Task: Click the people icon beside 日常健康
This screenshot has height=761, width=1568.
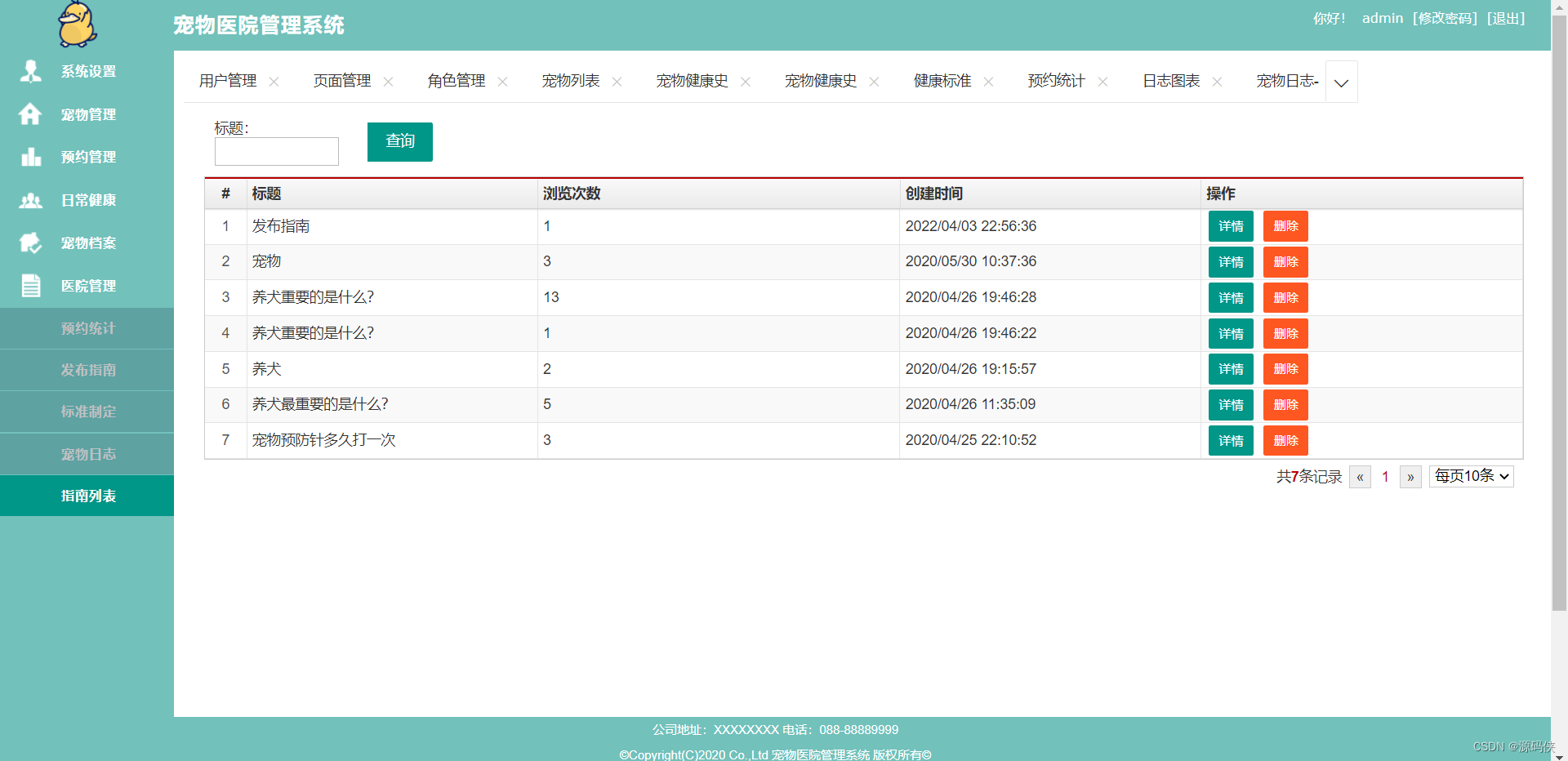Action: coord(31,200)
